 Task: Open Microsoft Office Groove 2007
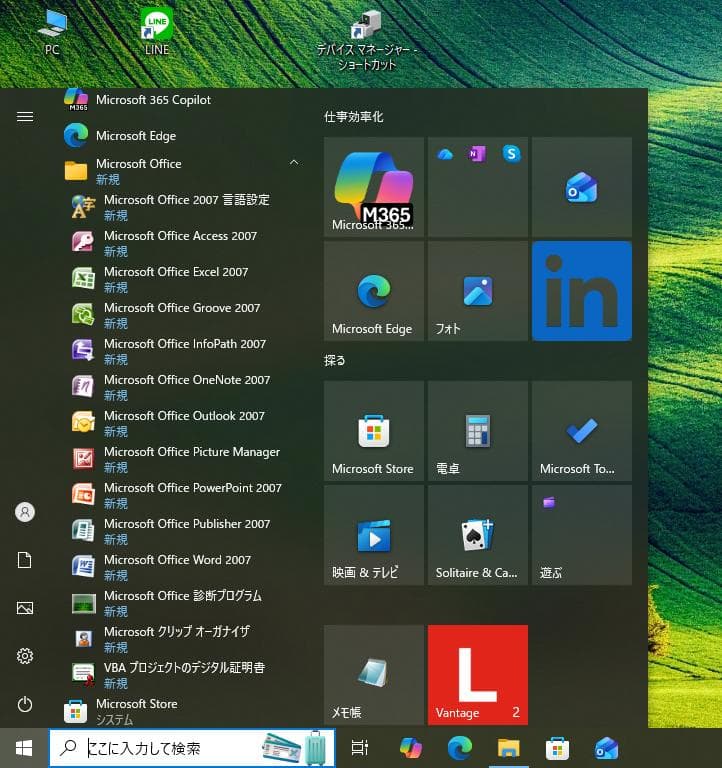(182, 315)
